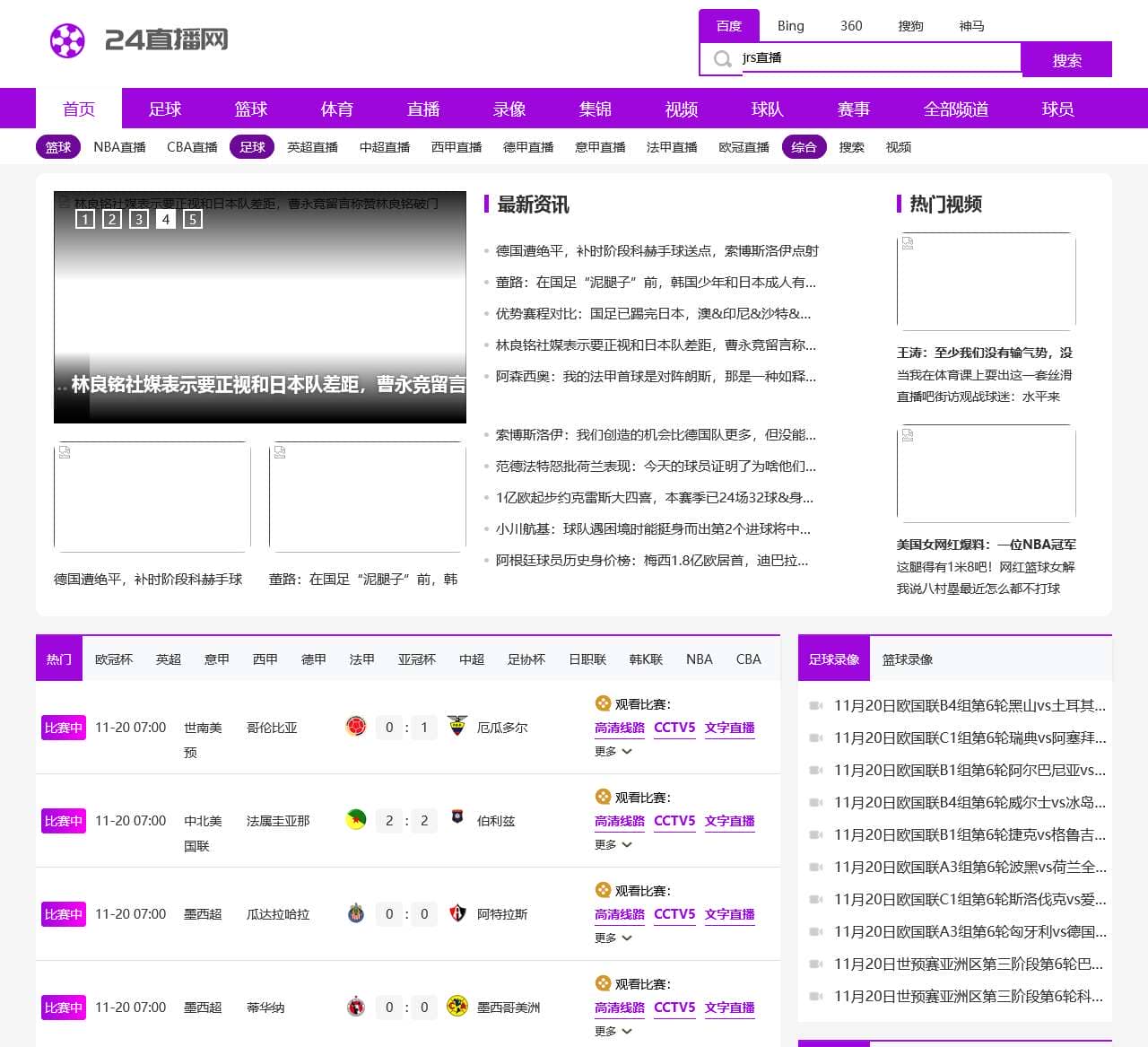This screenshot has height=1047, width=1148.
Task: Expand 更多 for 瓜达拉哈拉 vs 阿特拉斯
Action: coord(613,938)
